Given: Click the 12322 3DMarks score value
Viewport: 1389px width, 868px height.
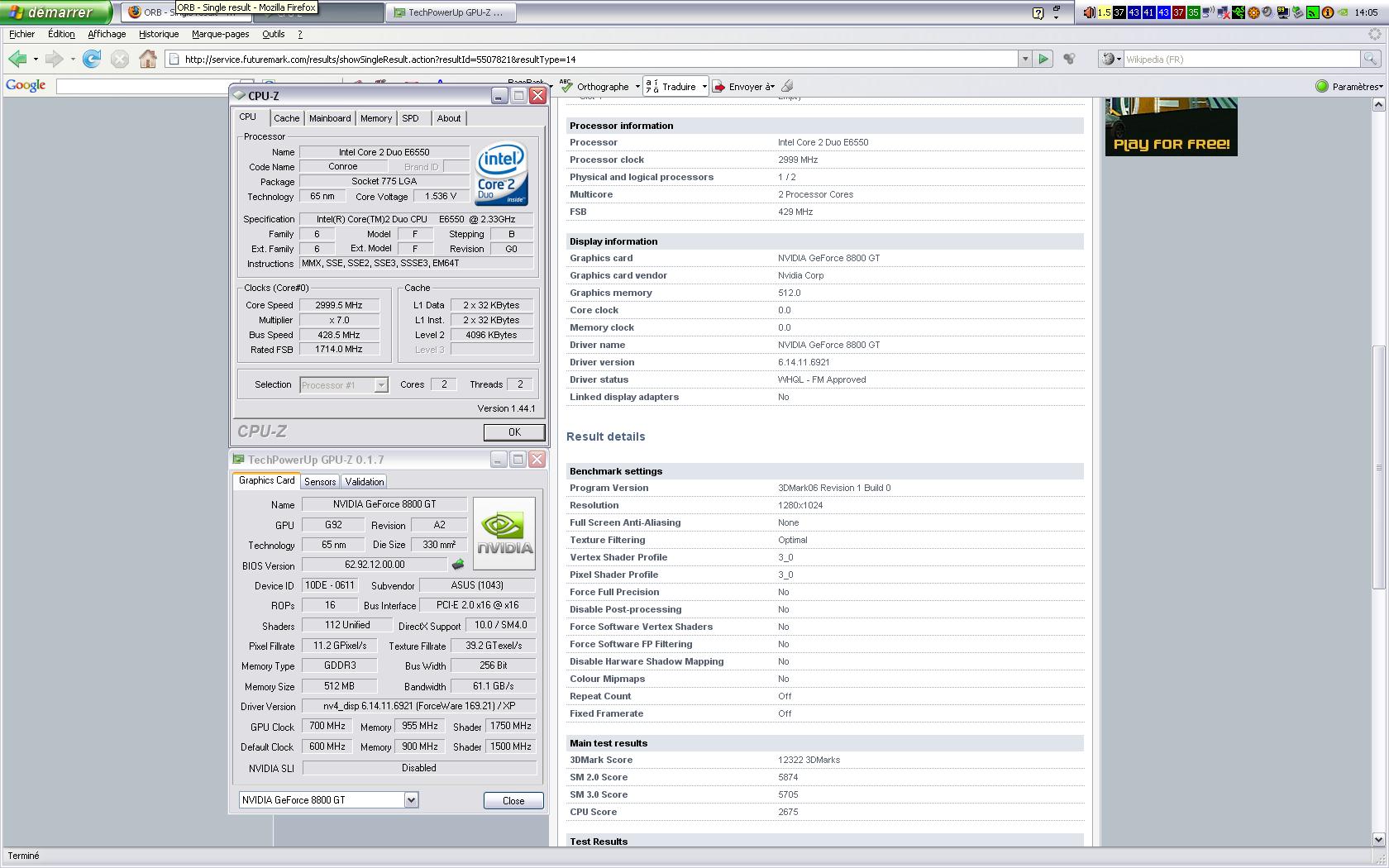Looking at the screenshot, I should (809, 760).
